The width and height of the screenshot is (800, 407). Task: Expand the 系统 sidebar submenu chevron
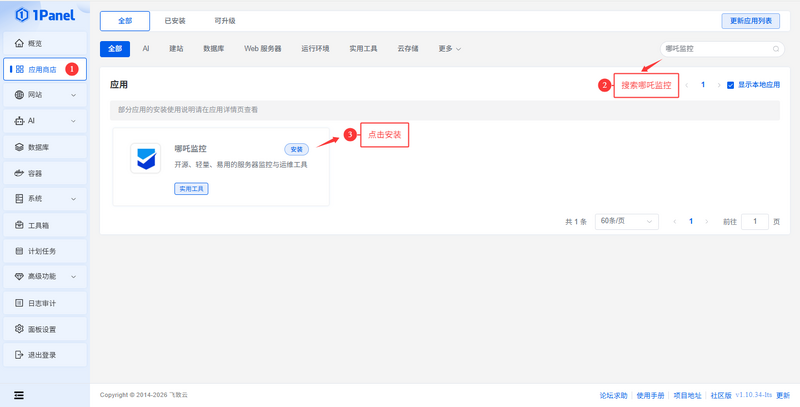[x=73, y=199]
